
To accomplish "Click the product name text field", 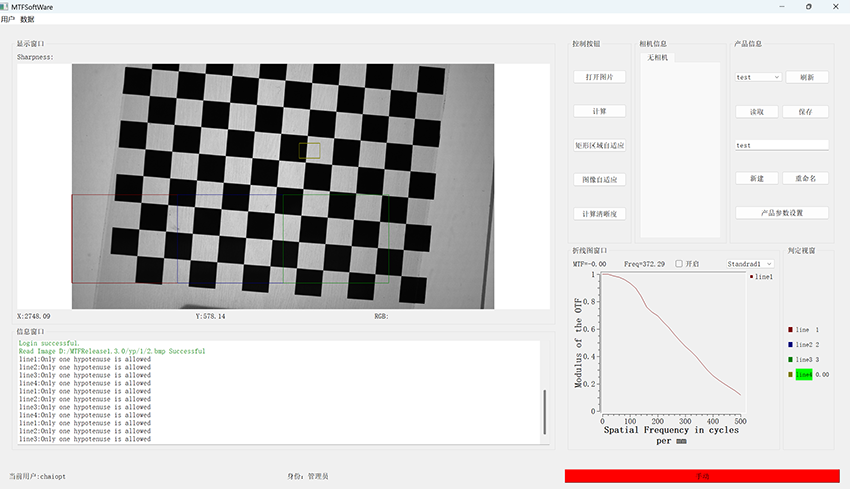I will [x=782, y=145].
